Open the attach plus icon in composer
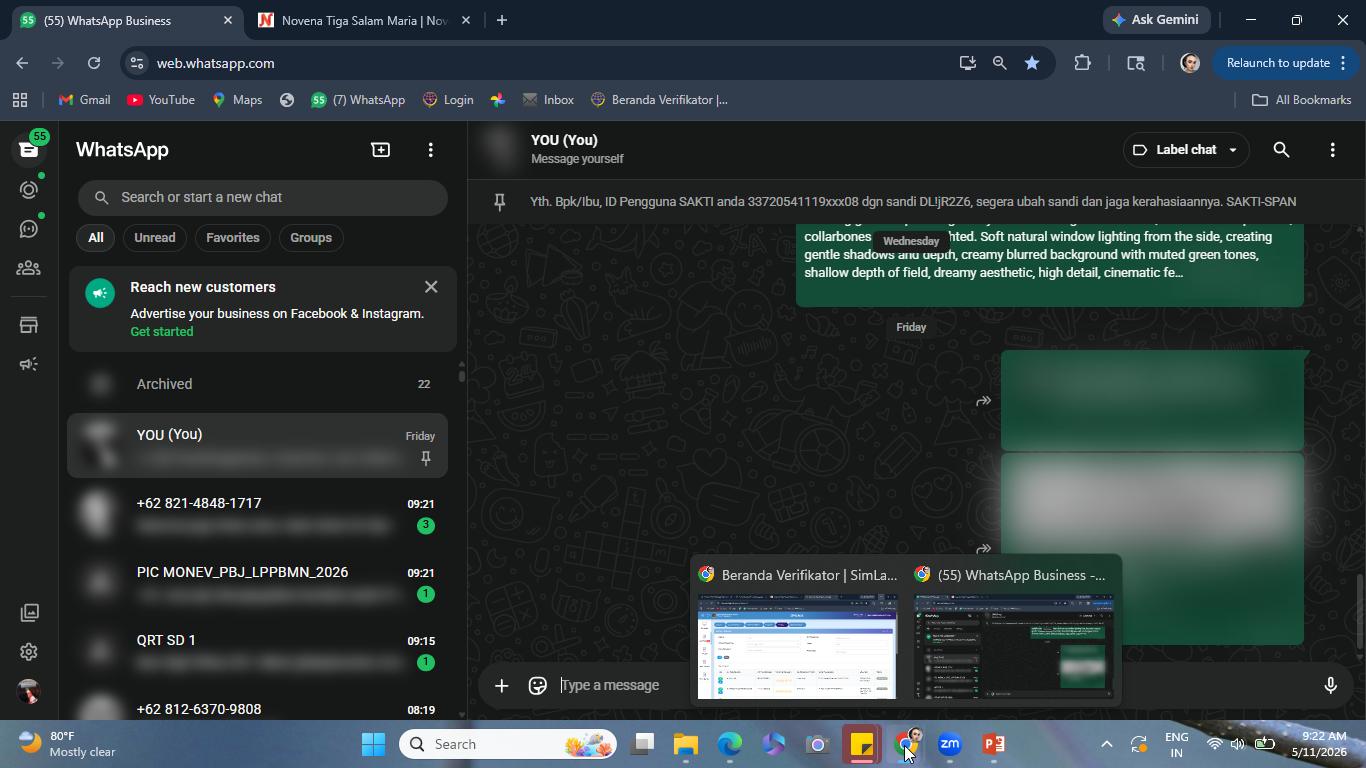1366x768 pixels. pos(501,685)
